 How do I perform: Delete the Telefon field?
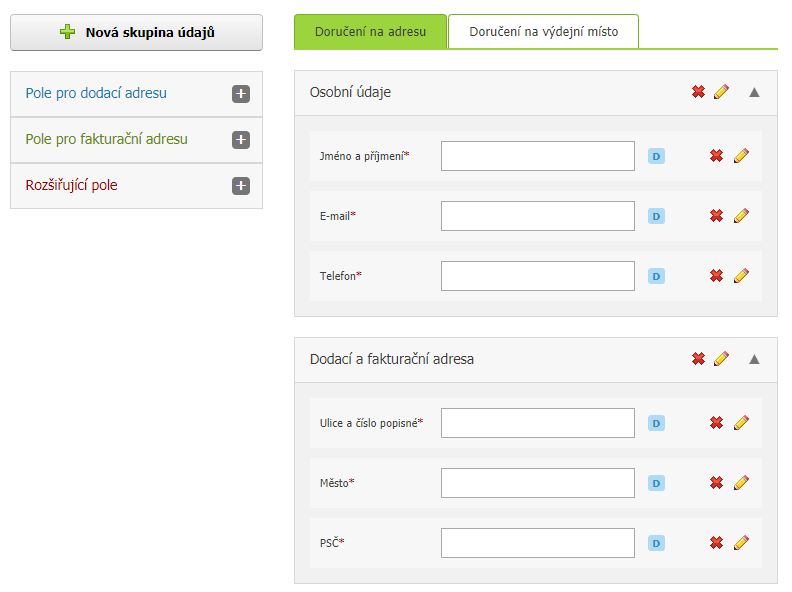tap(716, 276)
